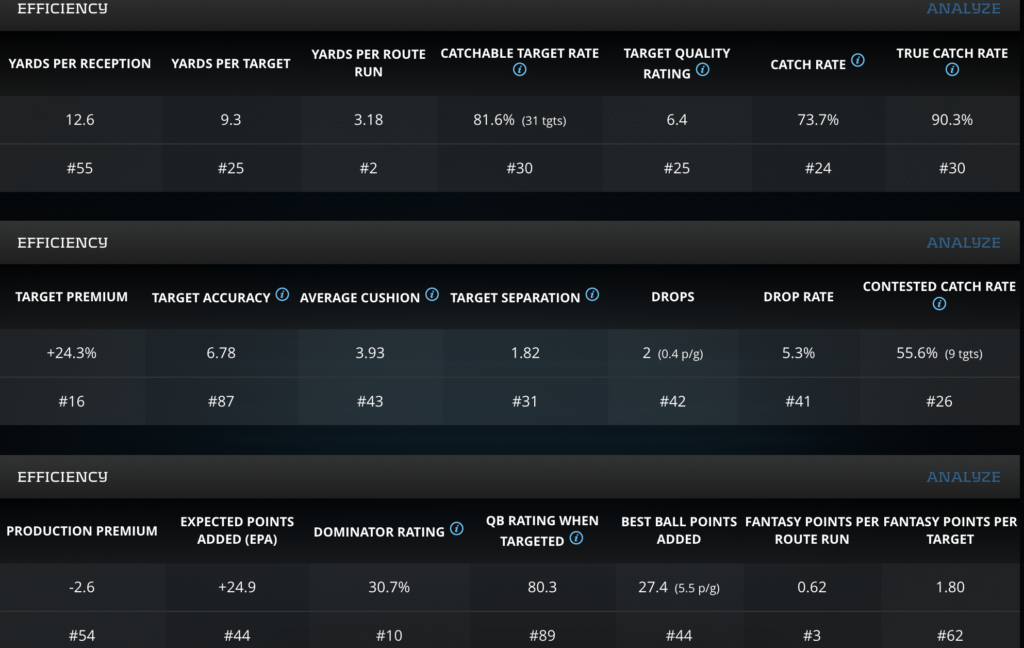
Task: Click the +24.3% Target Premium value
Action: 72,353
